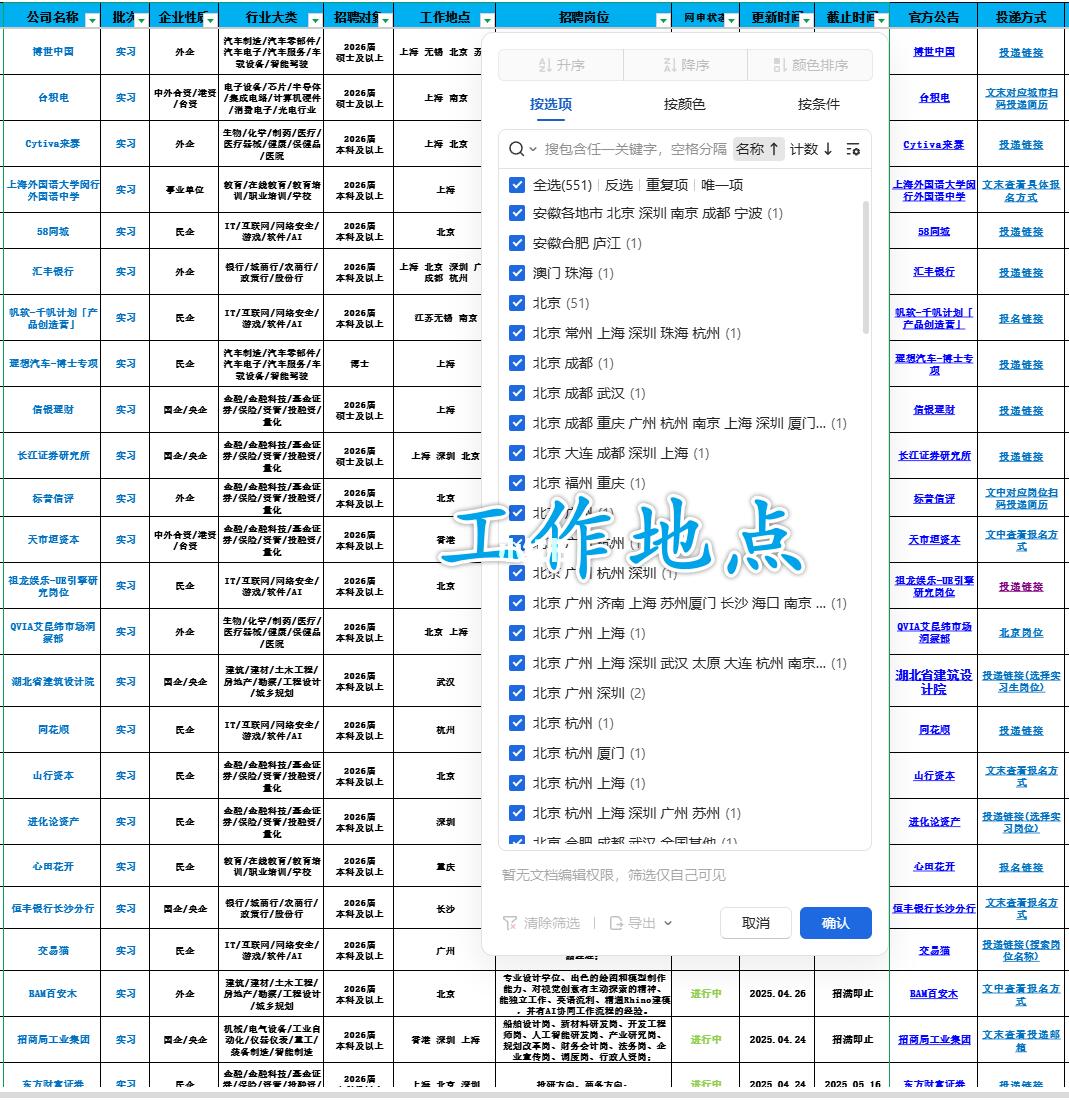The width and height of the screenshot is (1069, 1101).
Task: Click the 取消 button
Action: [756, 923]
